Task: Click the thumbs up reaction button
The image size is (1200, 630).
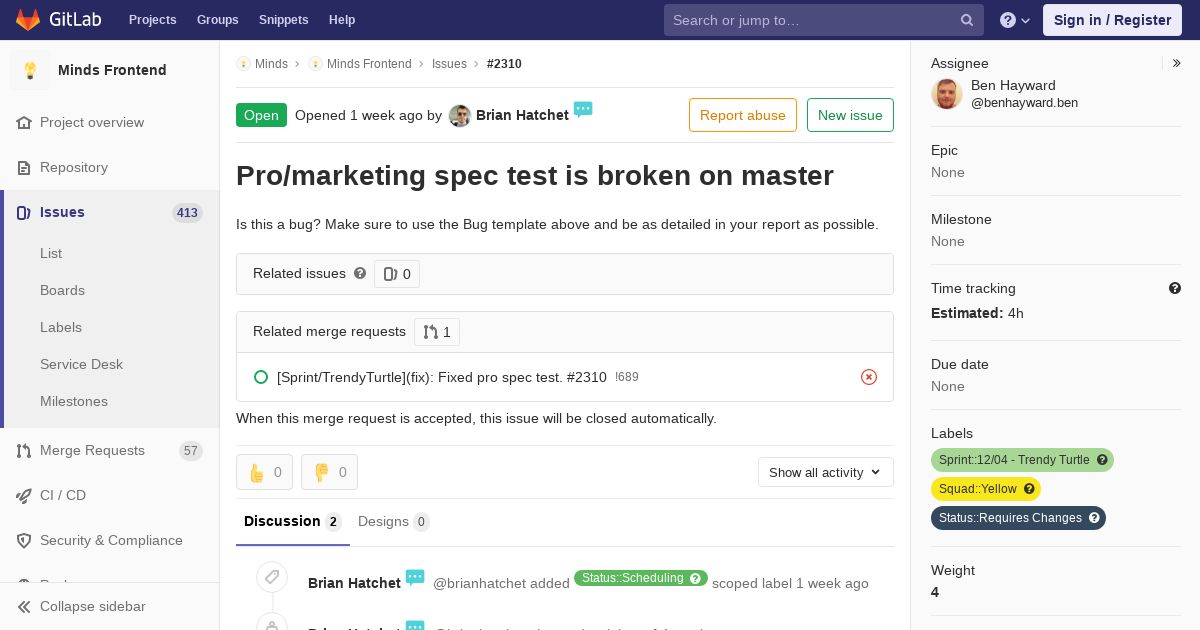Action: pyautogui.click(x=264, y=472)
